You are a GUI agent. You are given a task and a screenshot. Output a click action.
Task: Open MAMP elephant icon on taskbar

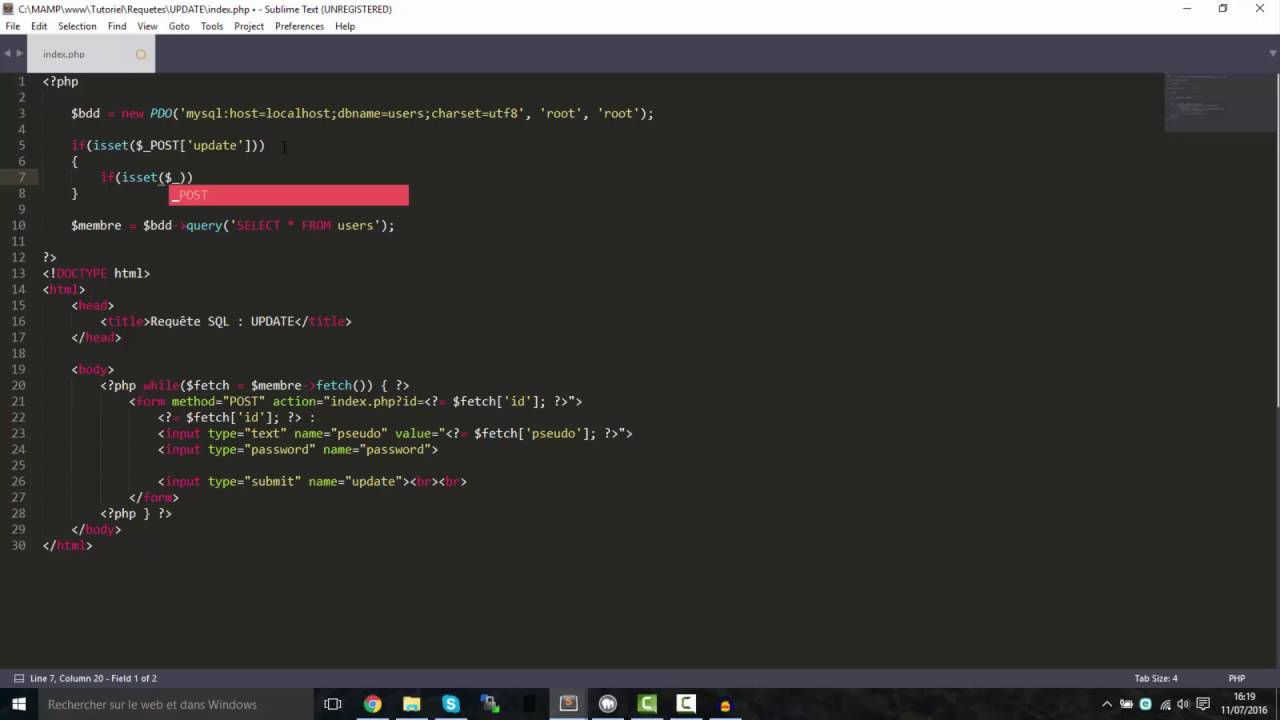pyautogui.click(x=607, y=704)
